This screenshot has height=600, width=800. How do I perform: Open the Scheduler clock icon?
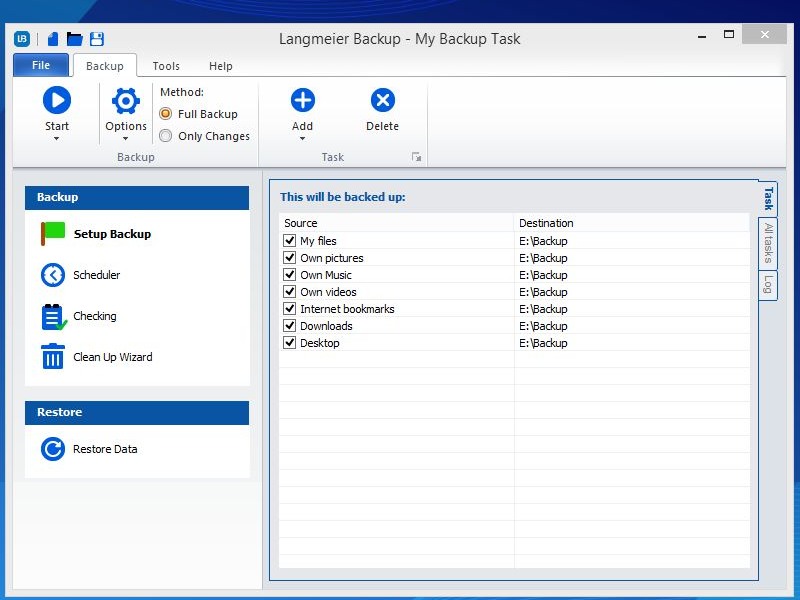[51, 274]
